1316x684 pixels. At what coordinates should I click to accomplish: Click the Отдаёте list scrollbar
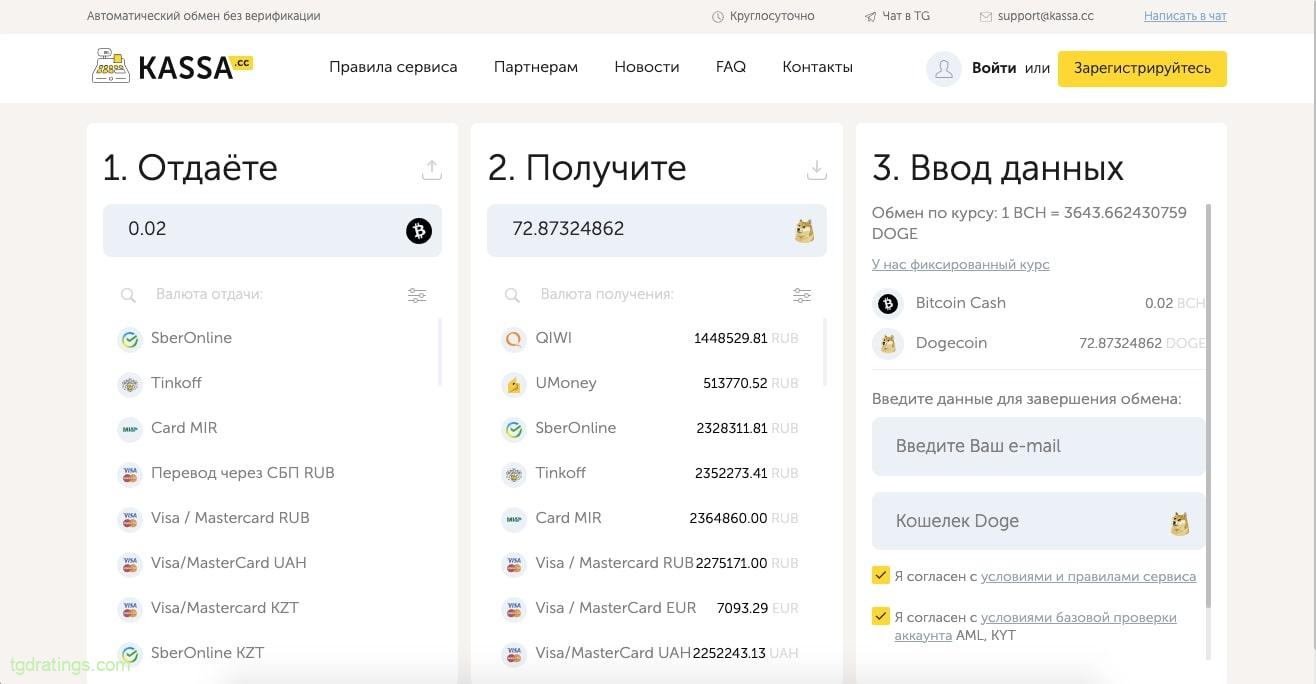[x=440, y=352]
